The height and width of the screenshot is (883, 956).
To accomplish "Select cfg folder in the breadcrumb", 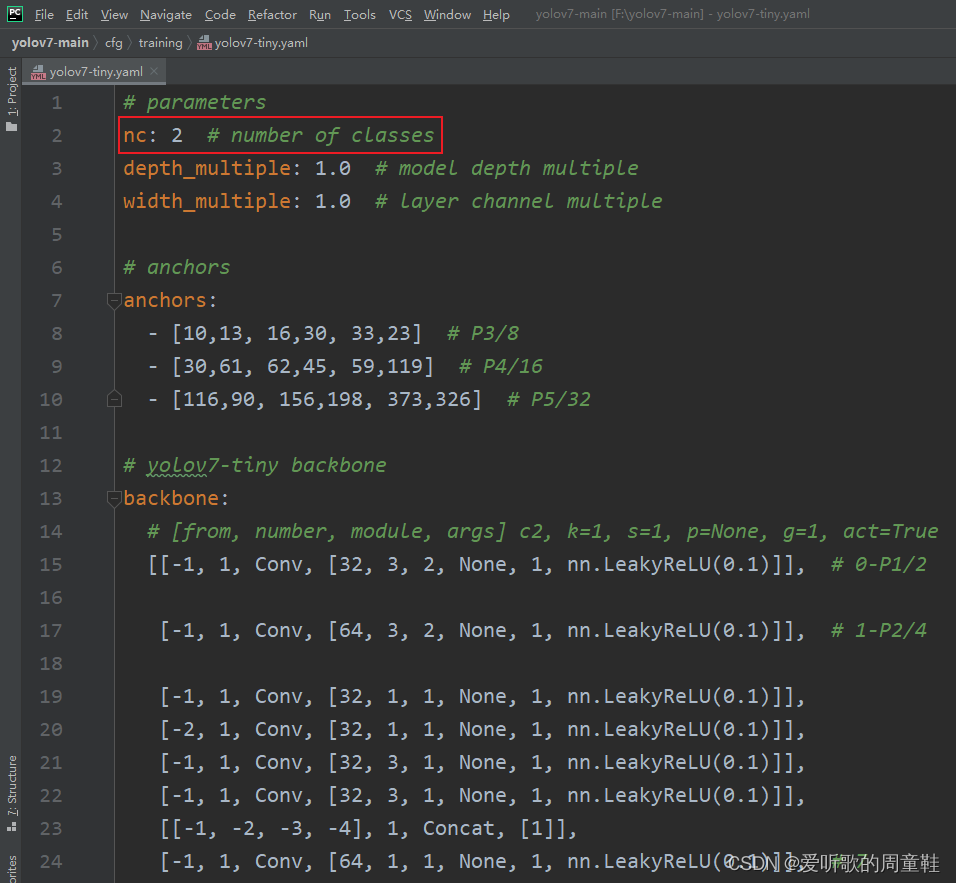I will coord(113,43).
